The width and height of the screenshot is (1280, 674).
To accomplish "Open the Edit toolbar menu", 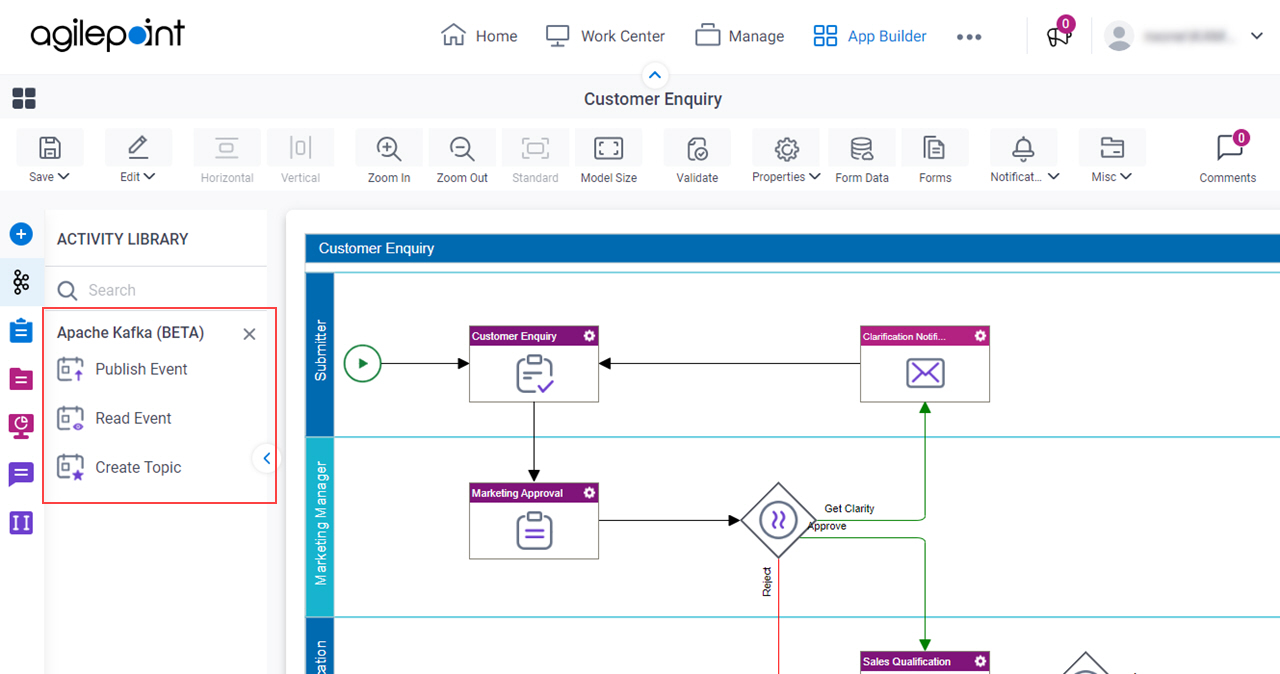I will point(138,157).
